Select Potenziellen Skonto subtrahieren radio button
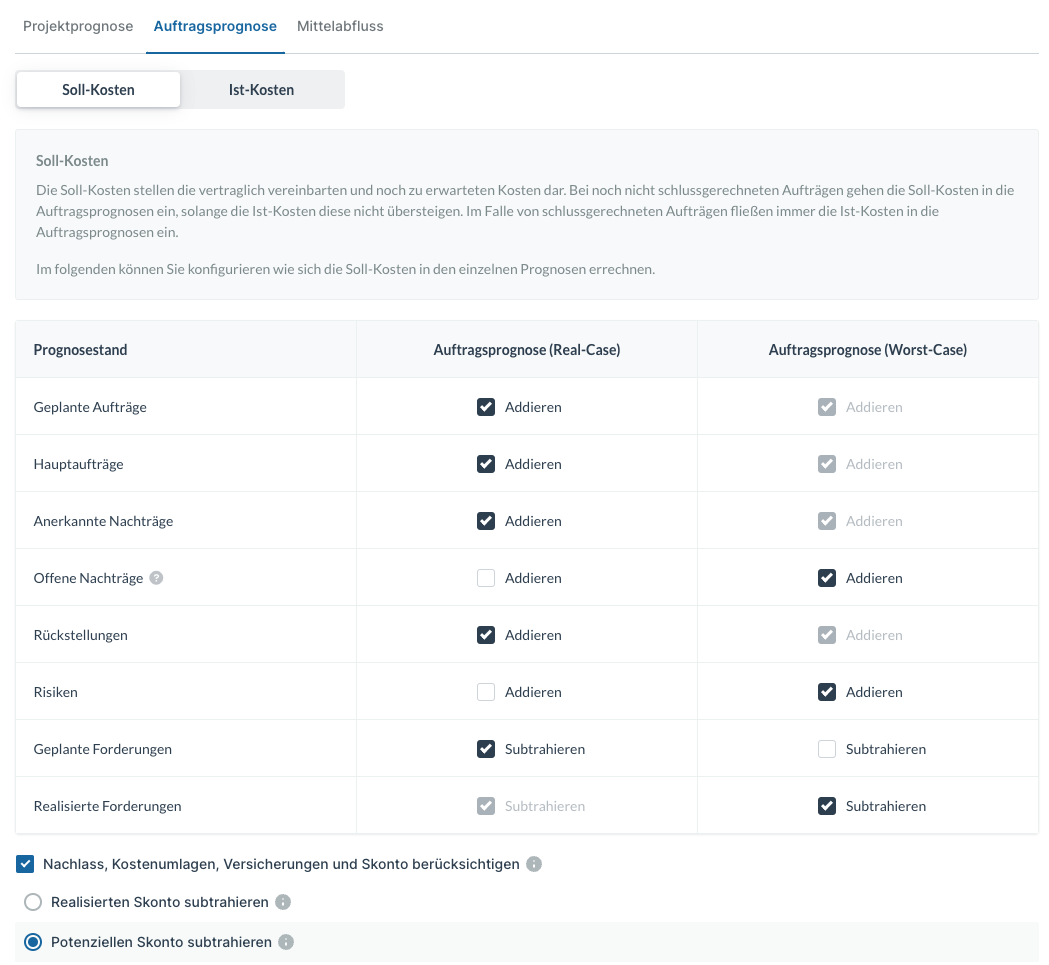This screenshot has width=1049, height=965. pyautogui.click(x=33, y=942)
